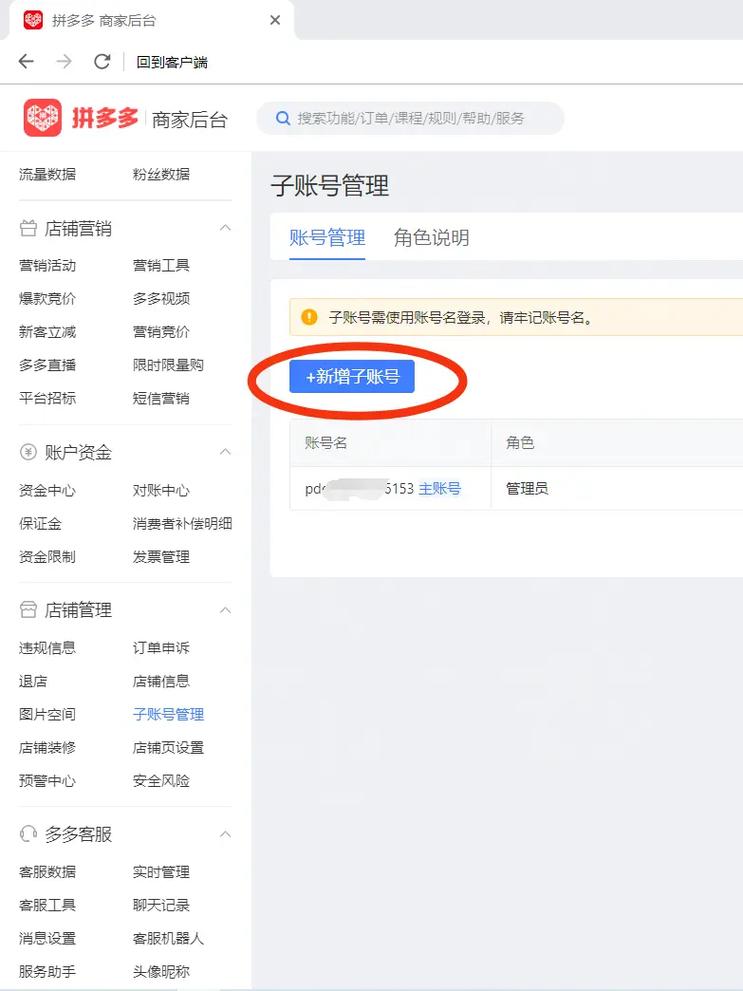The height and width of the screenshot is (991, 743).
Task: Open 发票管理
Action: pos(161,557)
